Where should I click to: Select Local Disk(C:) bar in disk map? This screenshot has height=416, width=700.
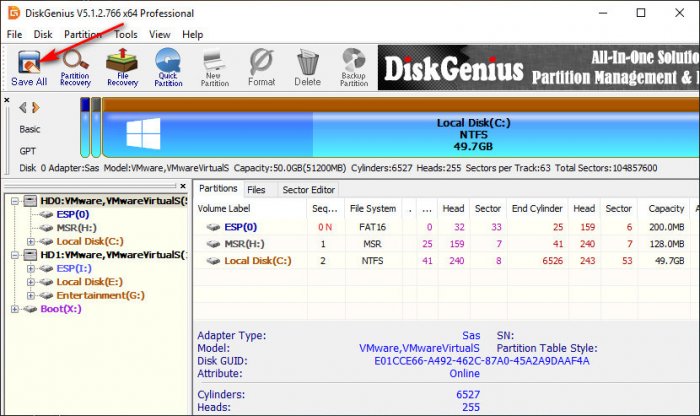point(401,128)
